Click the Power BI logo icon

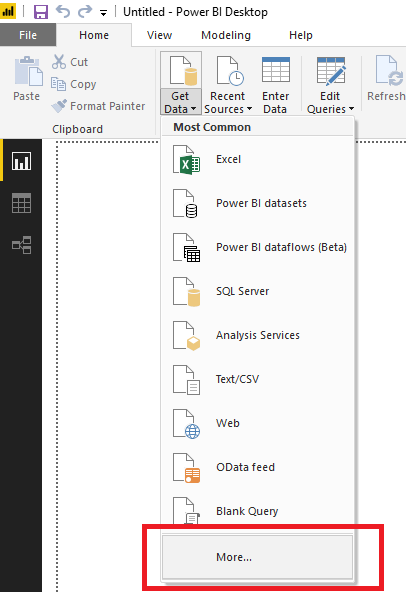pyautogui.click(x=8, y=11)
